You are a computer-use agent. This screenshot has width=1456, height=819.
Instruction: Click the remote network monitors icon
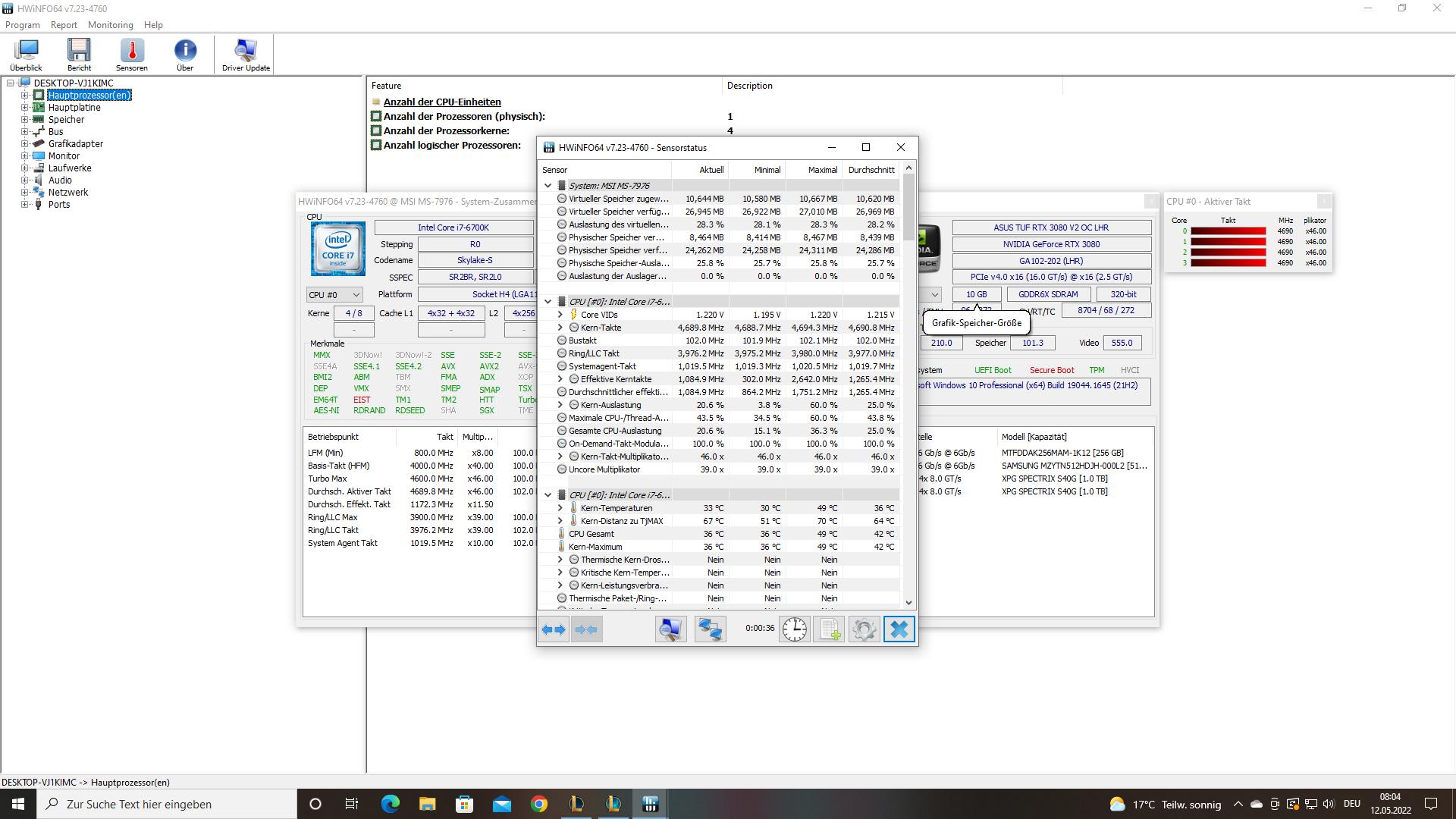(710, 629)
